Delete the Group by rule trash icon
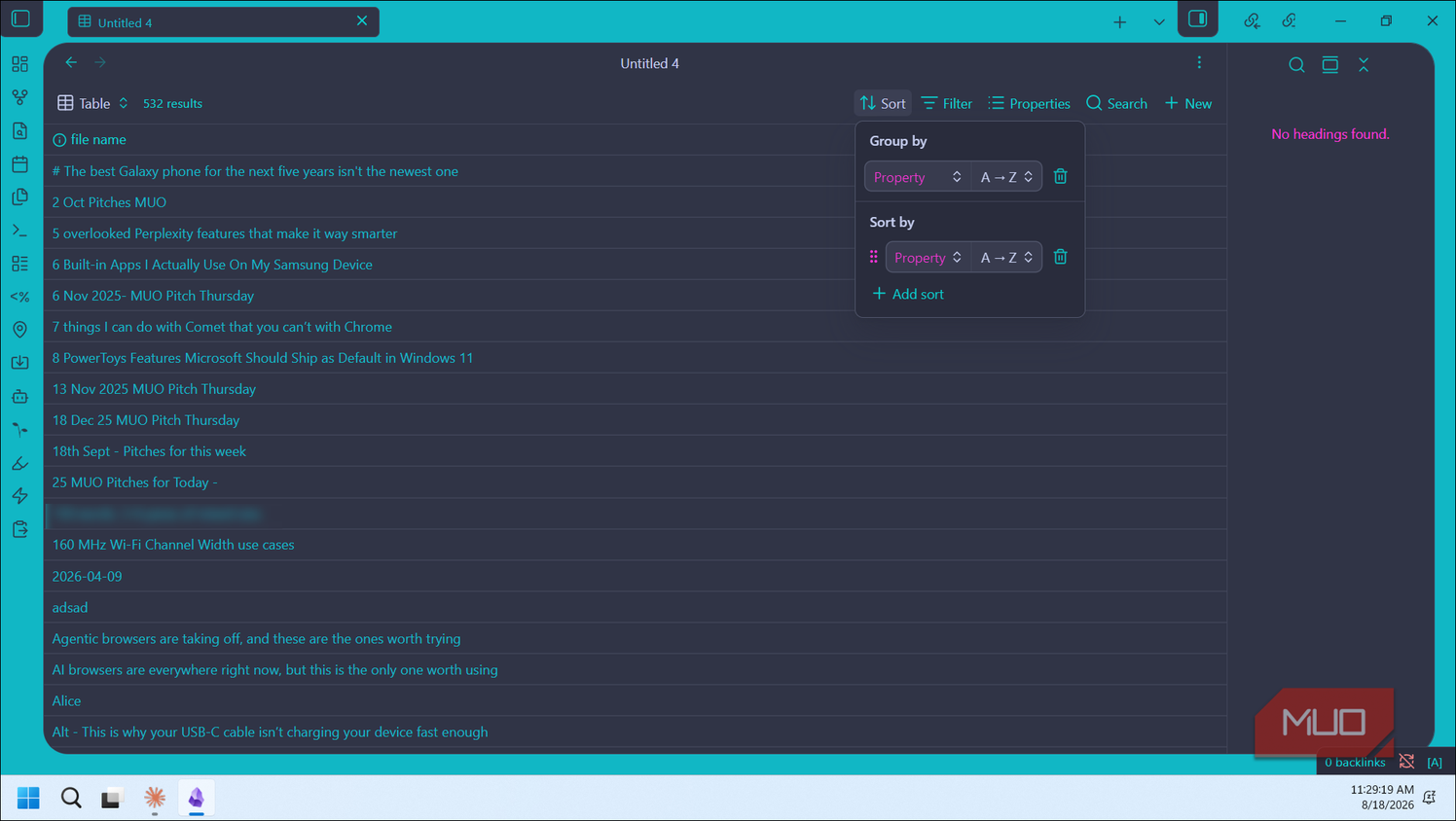 (1061, 176)
